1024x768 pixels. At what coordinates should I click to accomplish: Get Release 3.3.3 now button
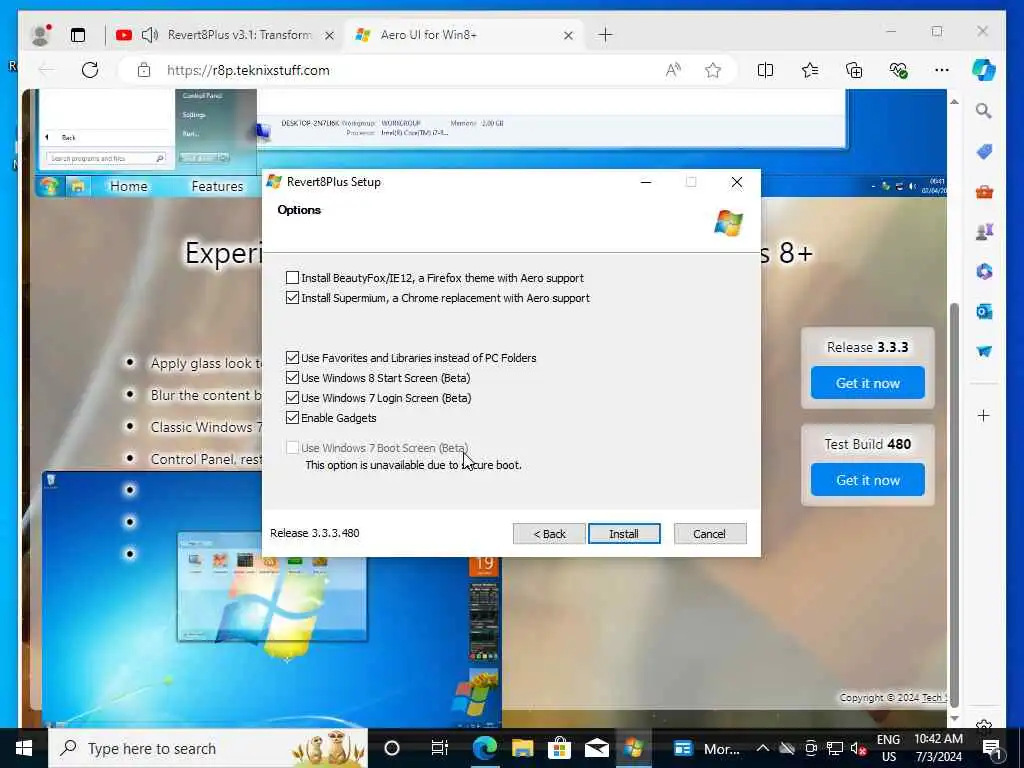867,383
